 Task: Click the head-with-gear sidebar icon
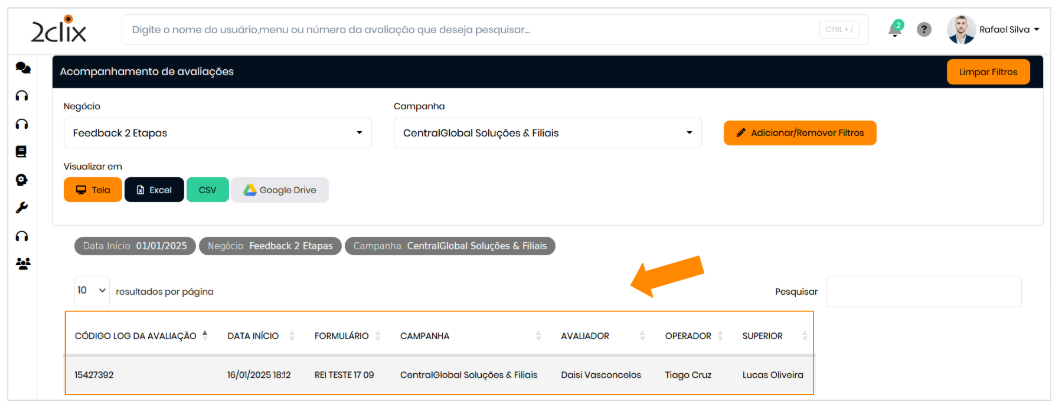point(21,180)
